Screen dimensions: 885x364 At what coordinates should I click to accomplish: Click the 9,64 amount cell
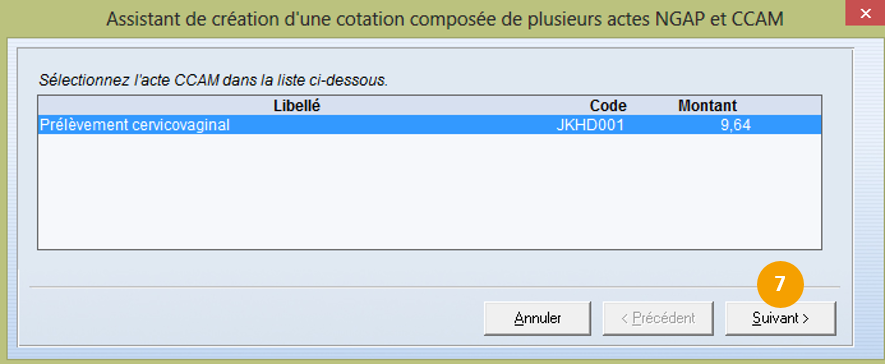coord(735,125)
